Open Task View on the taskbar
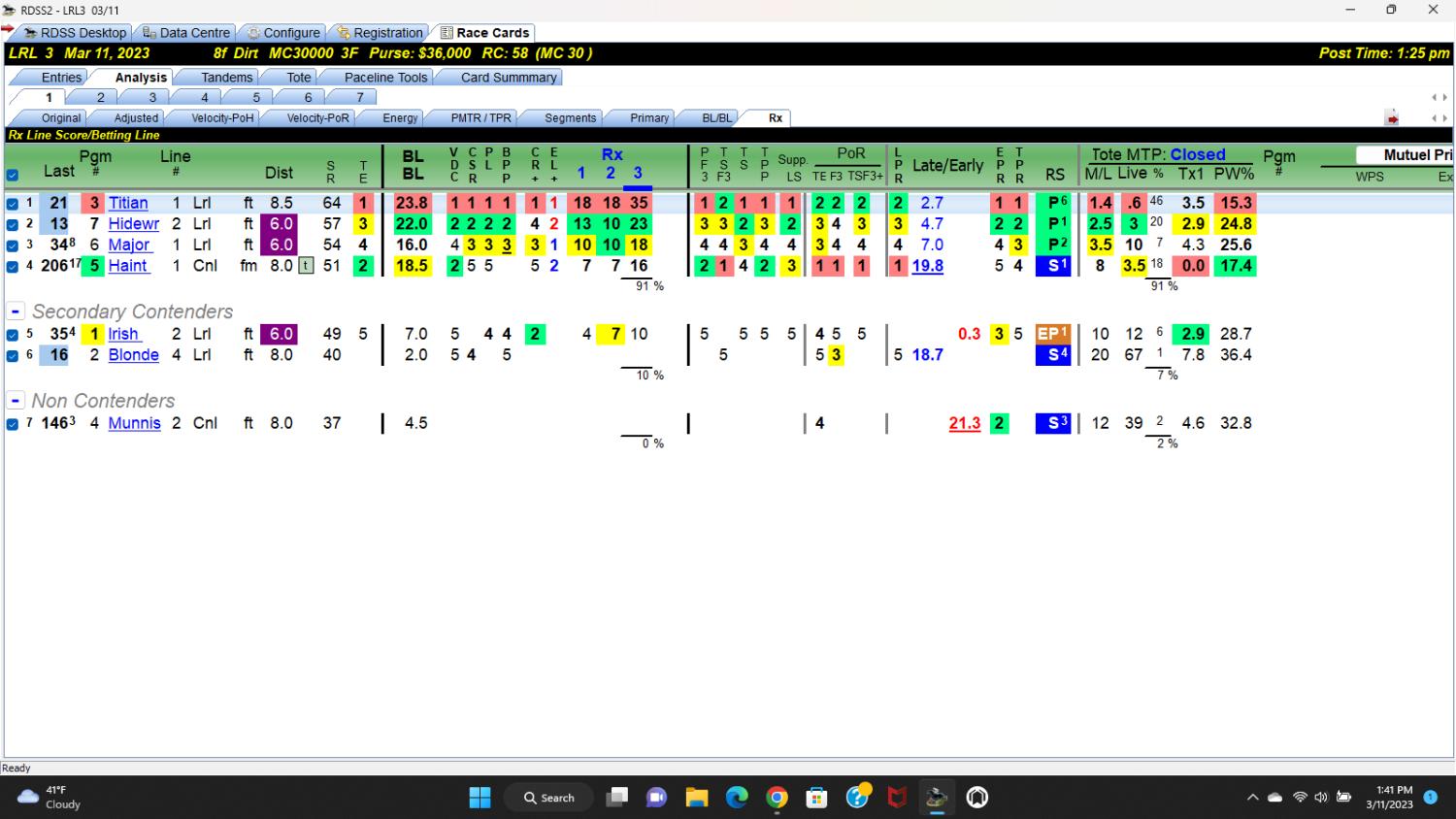The height and width of the screenshot is (819, 1456). click(616, 798)
